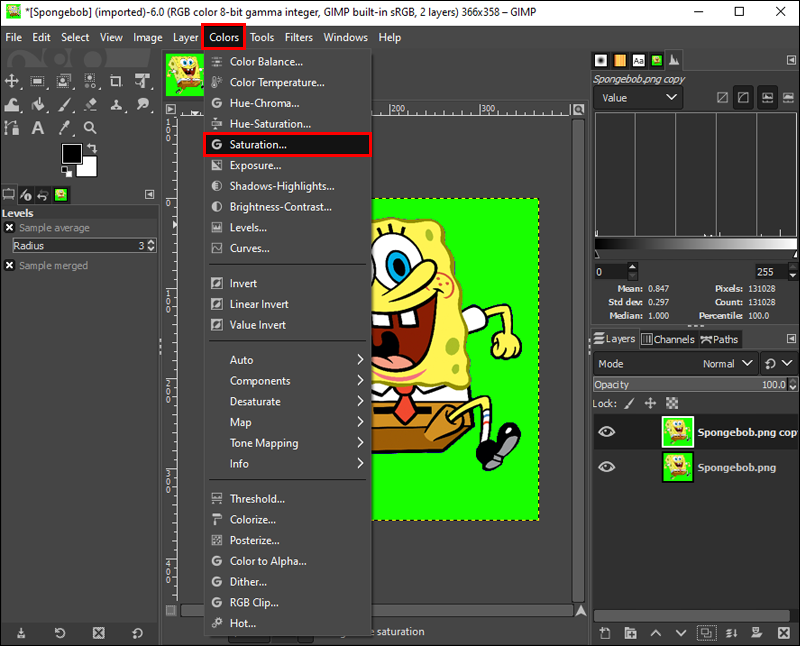Toggle visibility of Spongebob.png layer
Image resolution: width=800 pixels, height=646 pixels.
tap(606, 467)
